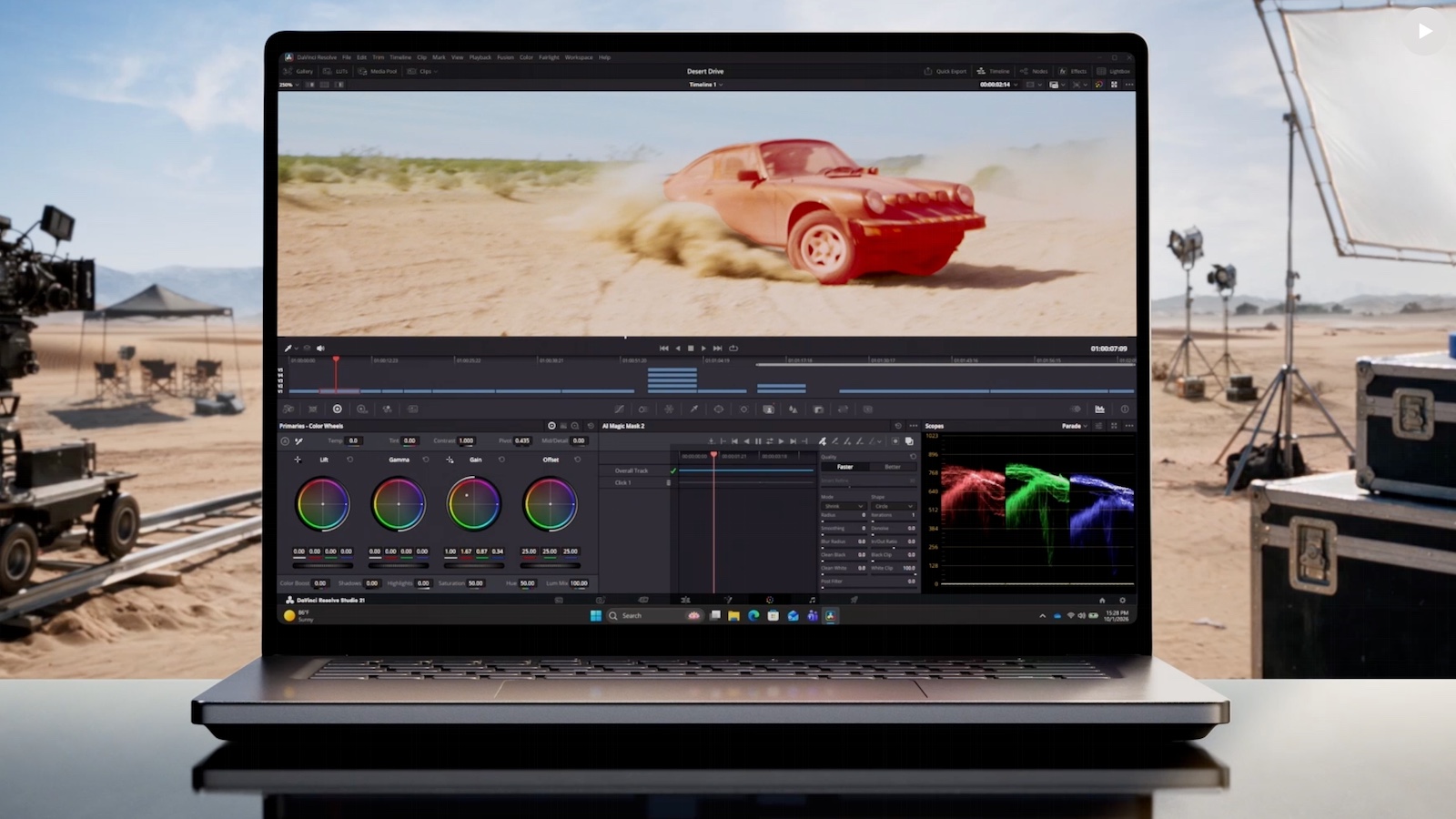Open the Effects panel
The width and height of the screenshot is (1456, 819).
(x=1073, y=71)
